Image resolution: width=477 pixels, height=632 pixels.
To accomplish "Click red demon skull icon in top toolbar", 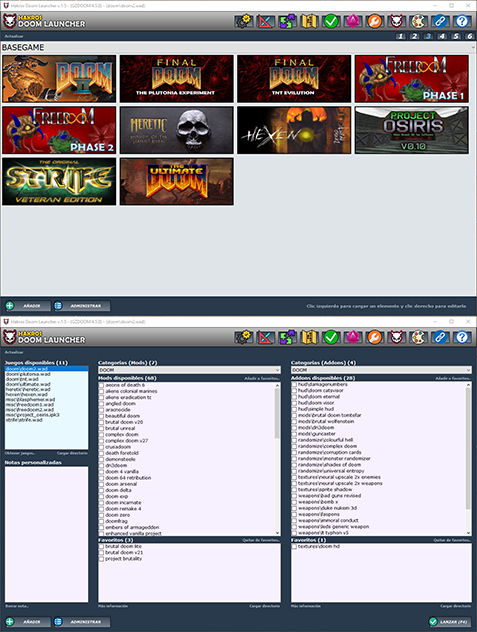I will pos(396,21).
